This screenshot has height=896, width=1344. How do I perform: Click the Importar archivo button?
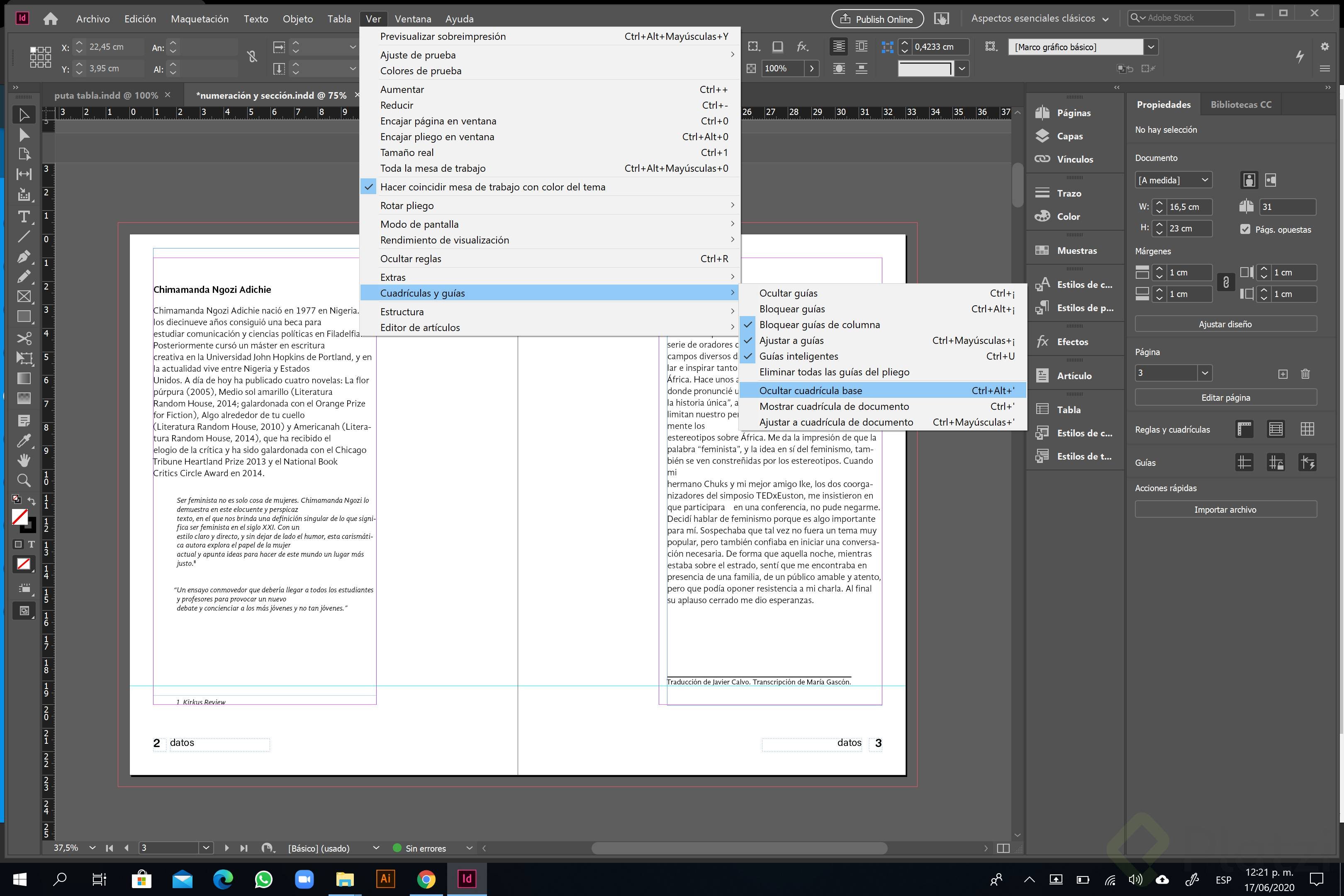(1225, 509)
